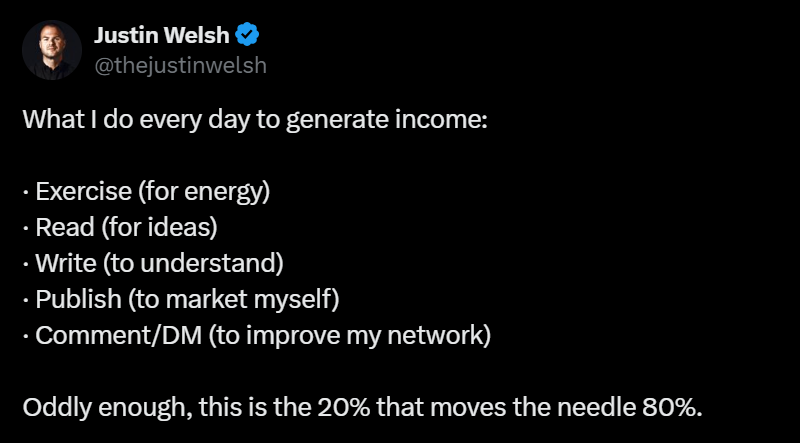Click the Justin Welsh display name

(x=162, y=35)
